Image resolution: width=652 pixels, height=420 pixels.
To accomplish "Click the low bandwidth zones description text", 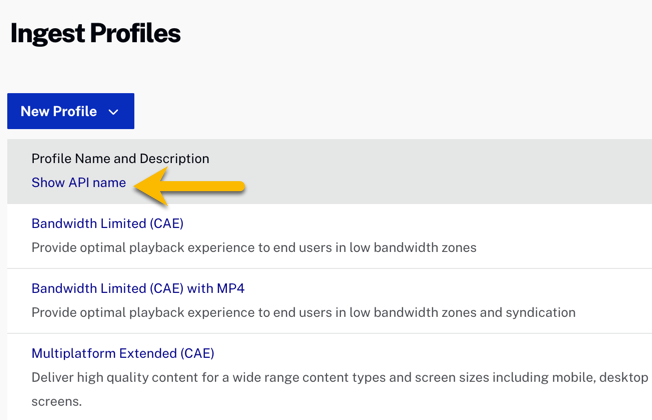I will [253, 247].
